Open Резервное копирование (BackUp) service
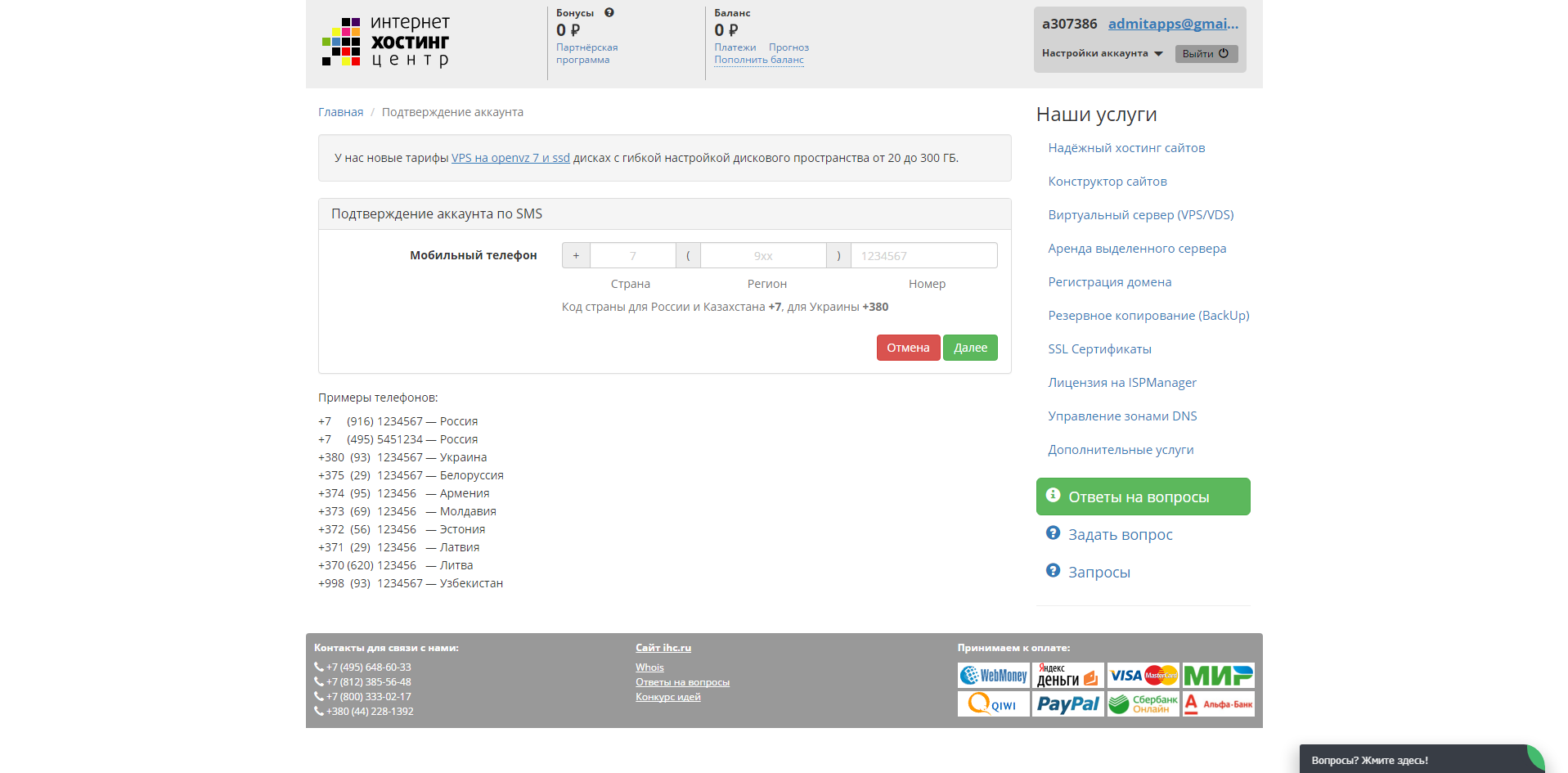 (1148, 316)
